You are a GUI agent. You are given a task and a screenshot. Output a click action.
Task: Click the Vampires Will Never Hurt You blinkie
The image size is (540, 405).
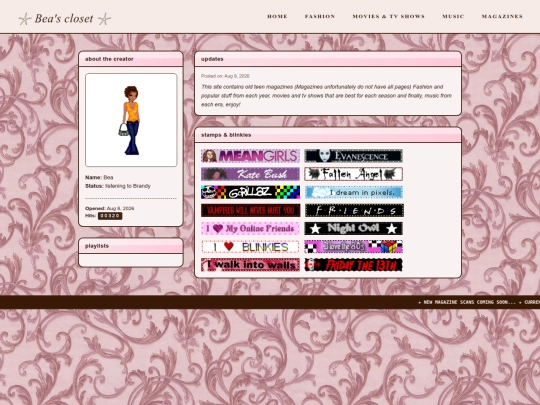[x=250, y=210]
